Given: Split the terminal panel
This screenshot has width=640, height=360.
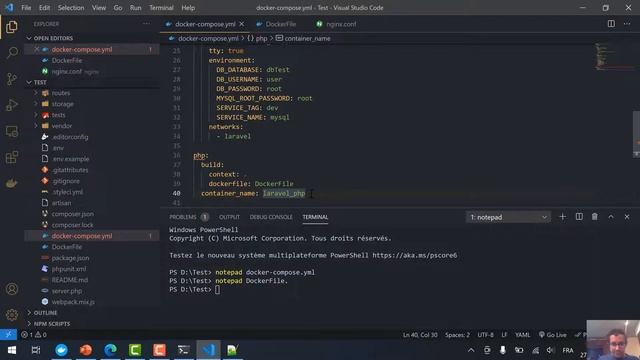Looking at the screenshot, I should coord(579,217).
